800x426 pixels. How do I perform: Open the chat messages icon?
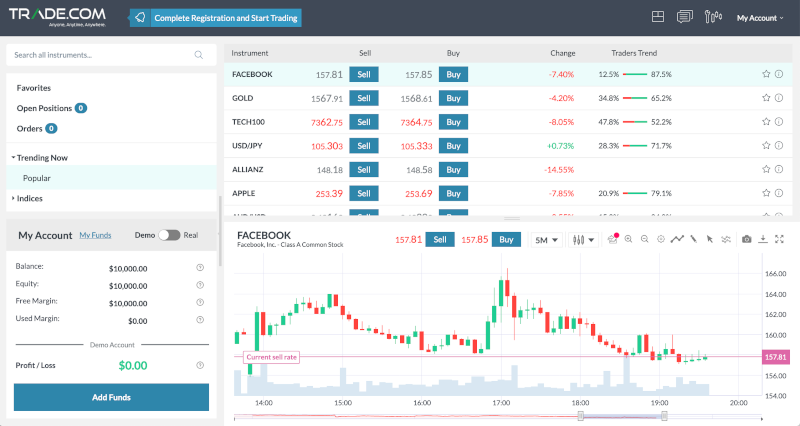click(x=685, y=17)
